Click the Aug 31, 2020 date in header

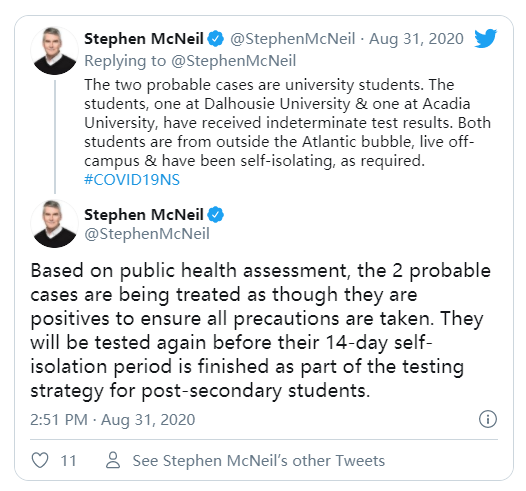[416, 39]
